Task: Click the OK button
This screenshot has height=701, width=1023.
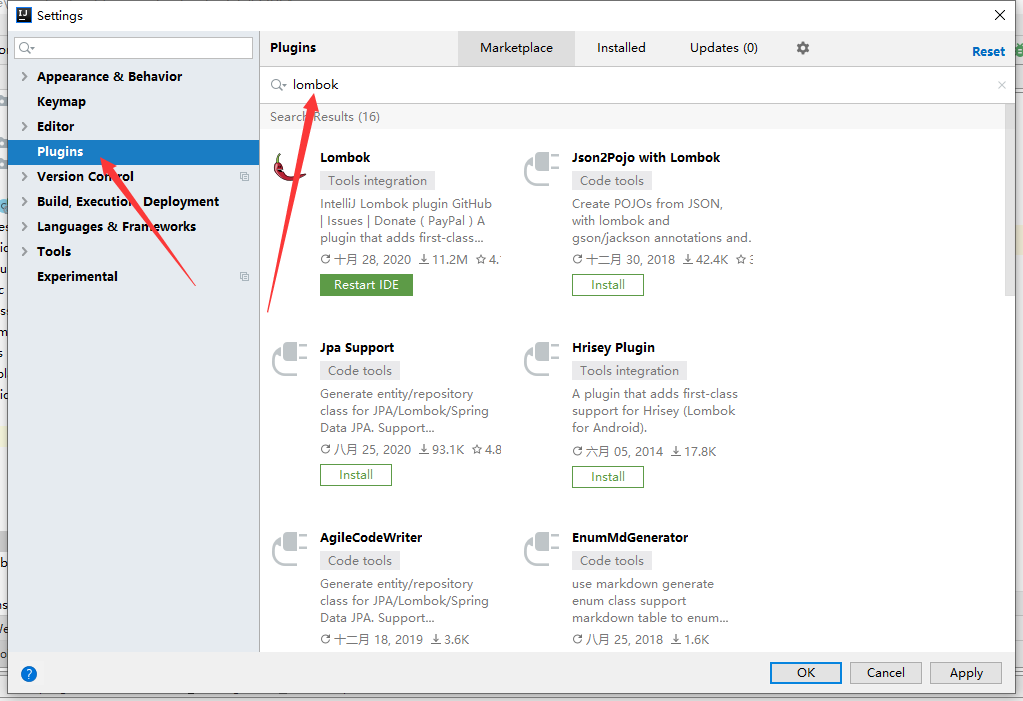Action: [806, 672]
